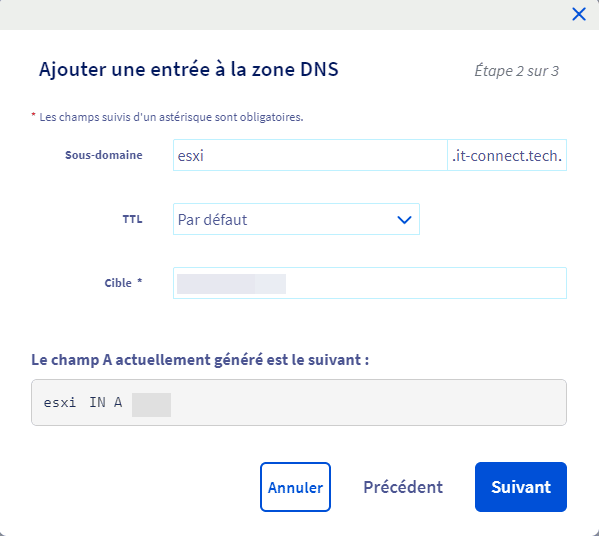599x536 pixels.
Task: Click the Sous-domaine label
Action: click(104, 155)
